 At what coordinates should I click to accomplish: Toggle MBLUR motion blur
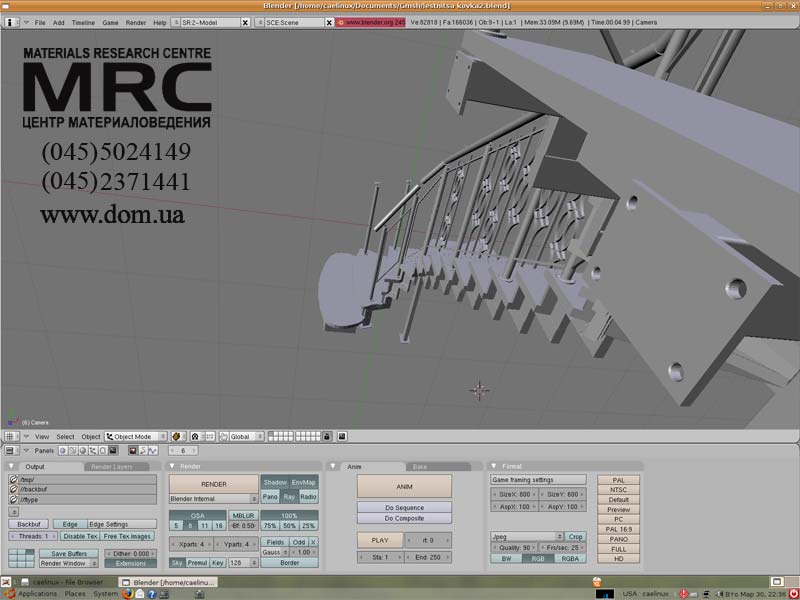pos(243,516)
